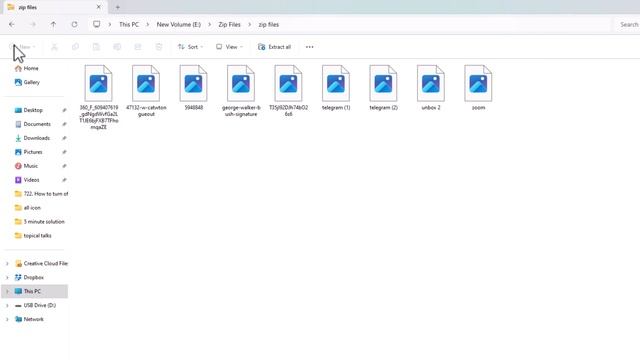Open the 5 minute solution folder
640x360 pixels.
[x=40, y=222]
